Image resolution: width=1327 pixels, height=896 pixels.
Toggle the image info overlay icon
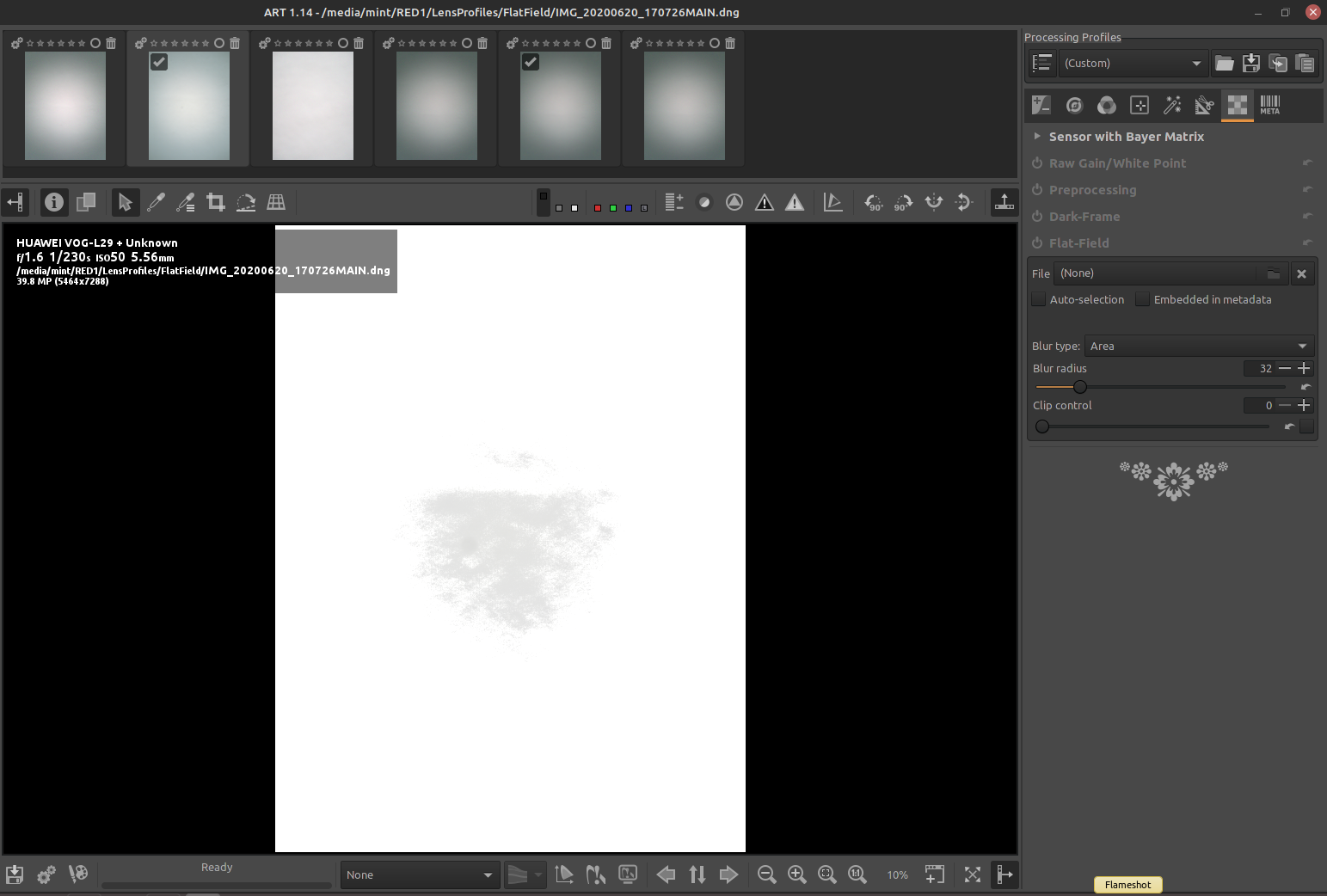coord(54,202)
